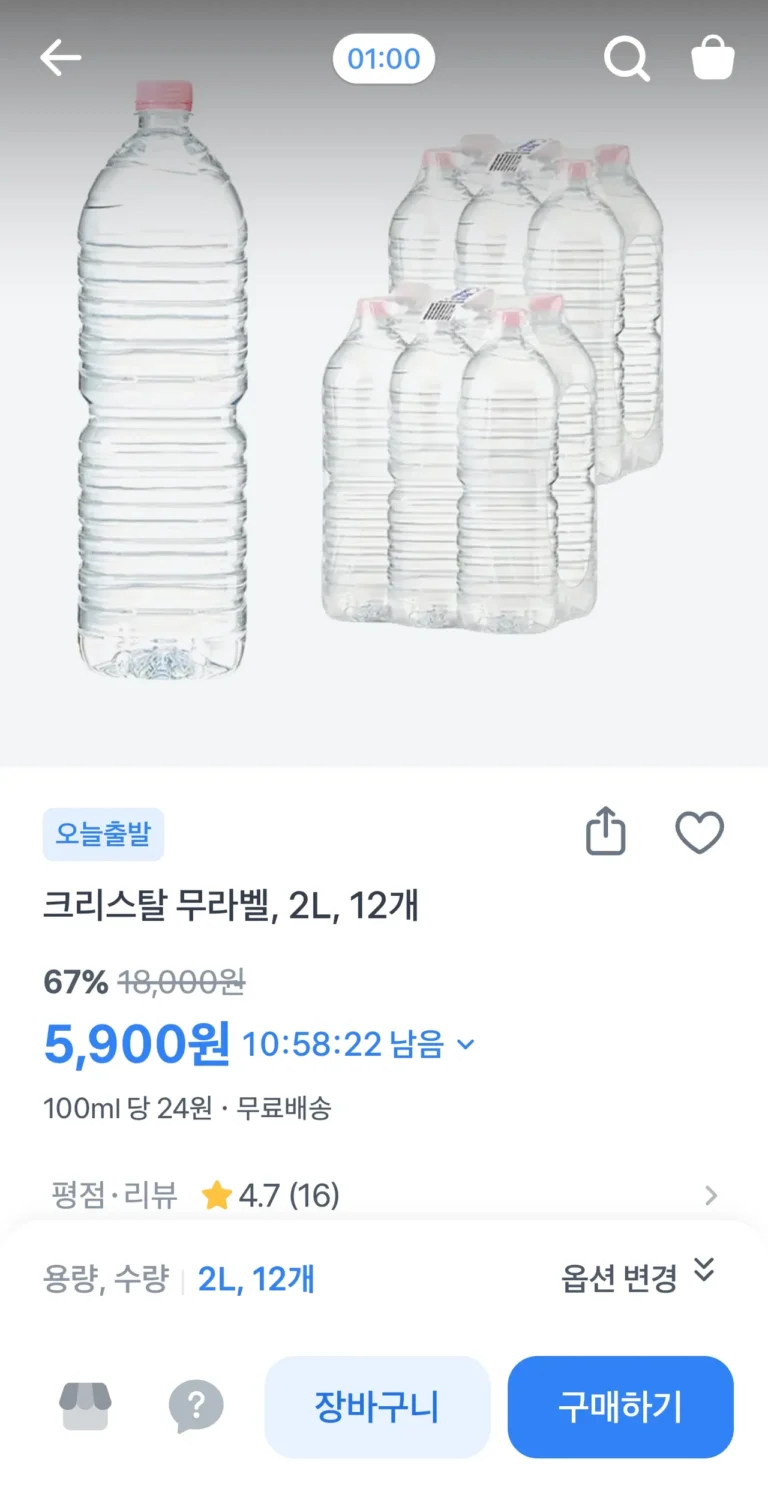Share this product via the share icon
Screen dimensions: 768x1501
point(605,833)
